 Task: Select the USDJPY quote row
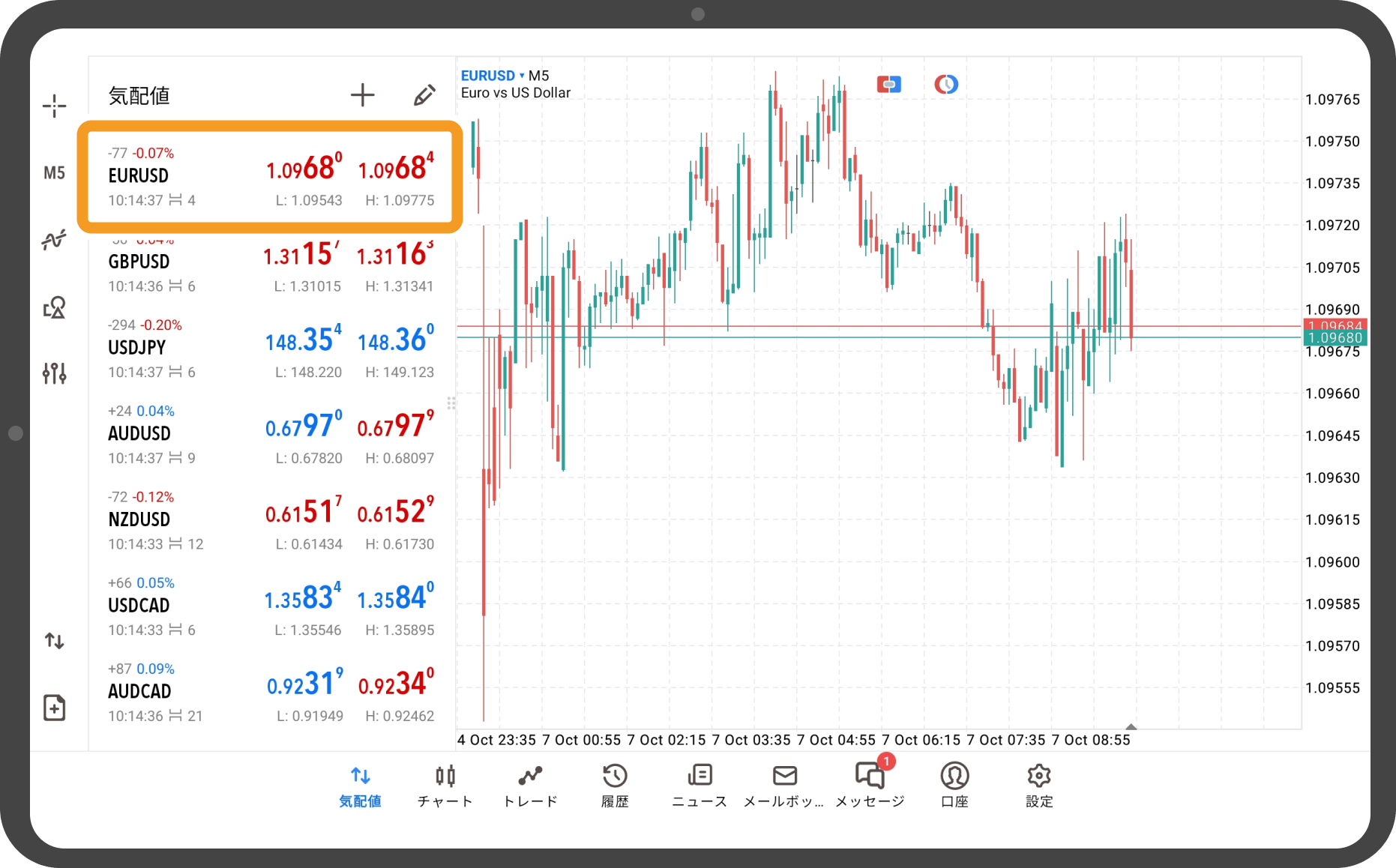click(270, 348)
